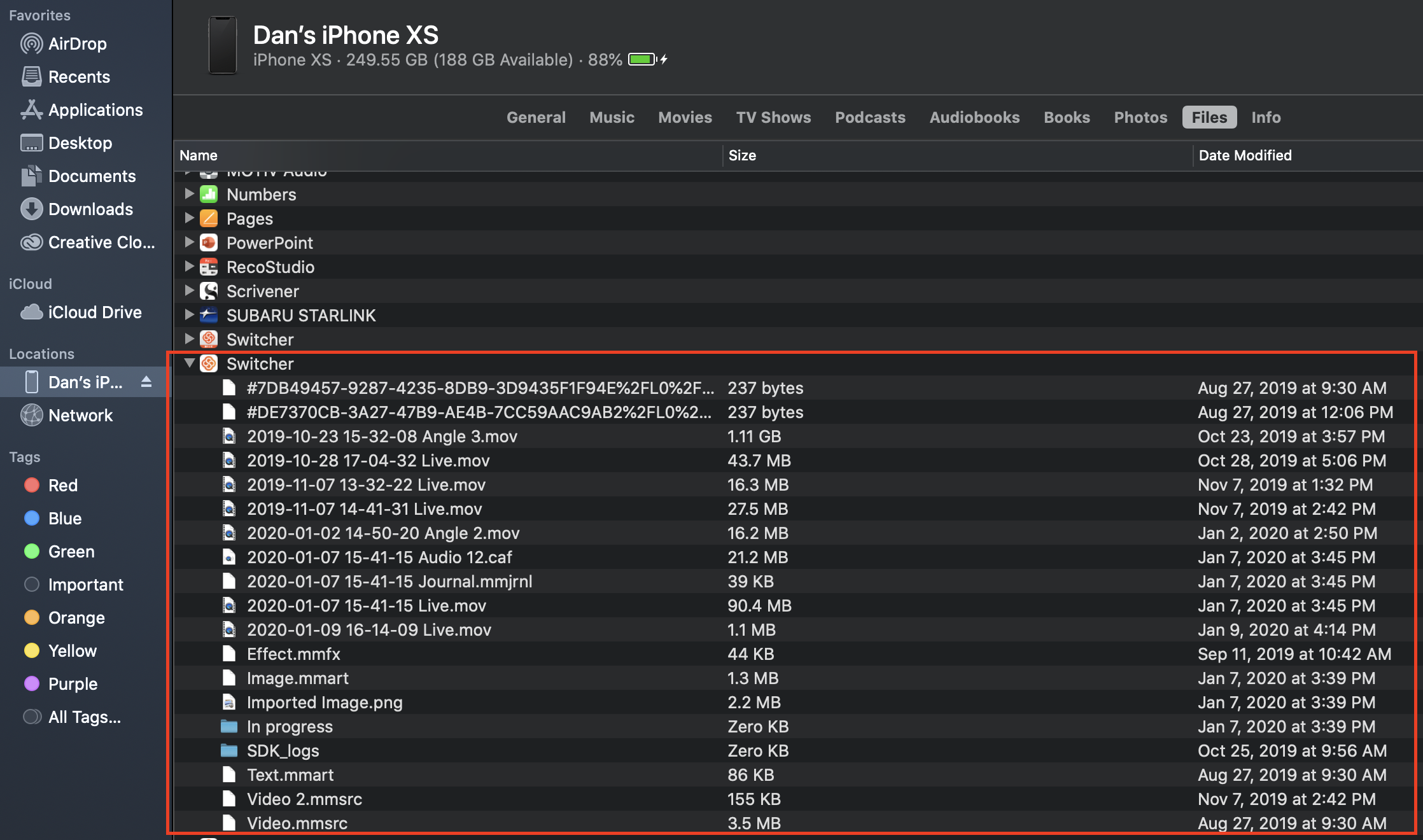1423x840 pixels.
Task: Select the Files tab
Action: coord(1209,117)
